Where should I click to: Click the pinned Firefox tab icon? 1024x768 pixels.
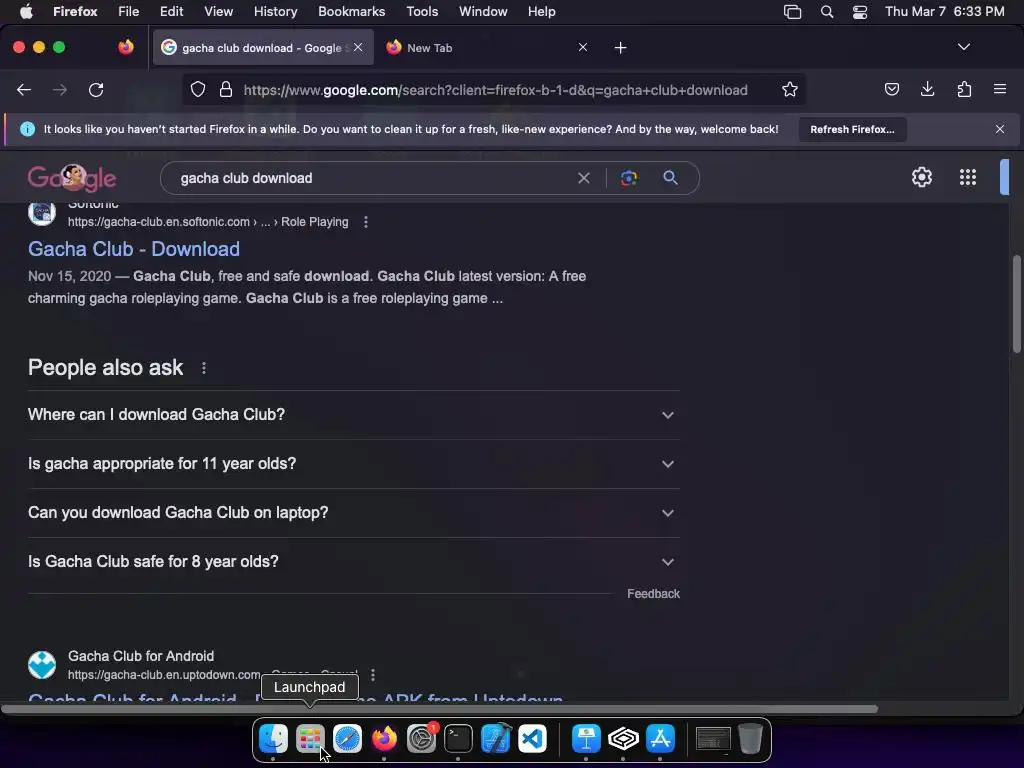[x=125, y=47]
